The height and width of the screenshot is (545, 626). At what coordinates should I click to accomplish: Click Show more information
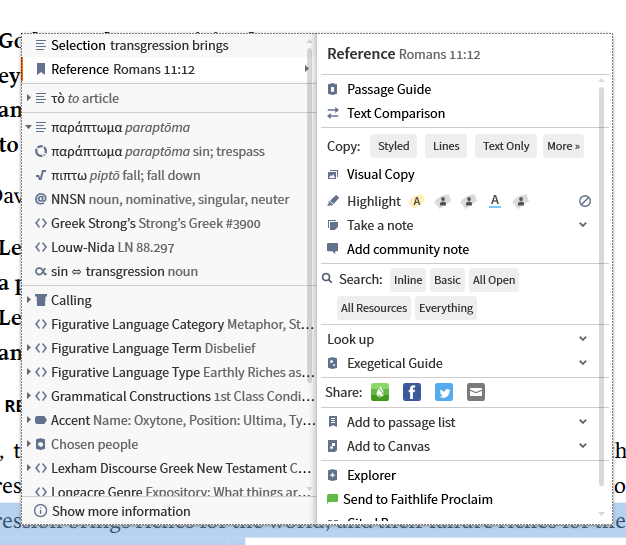click(169, 511)
